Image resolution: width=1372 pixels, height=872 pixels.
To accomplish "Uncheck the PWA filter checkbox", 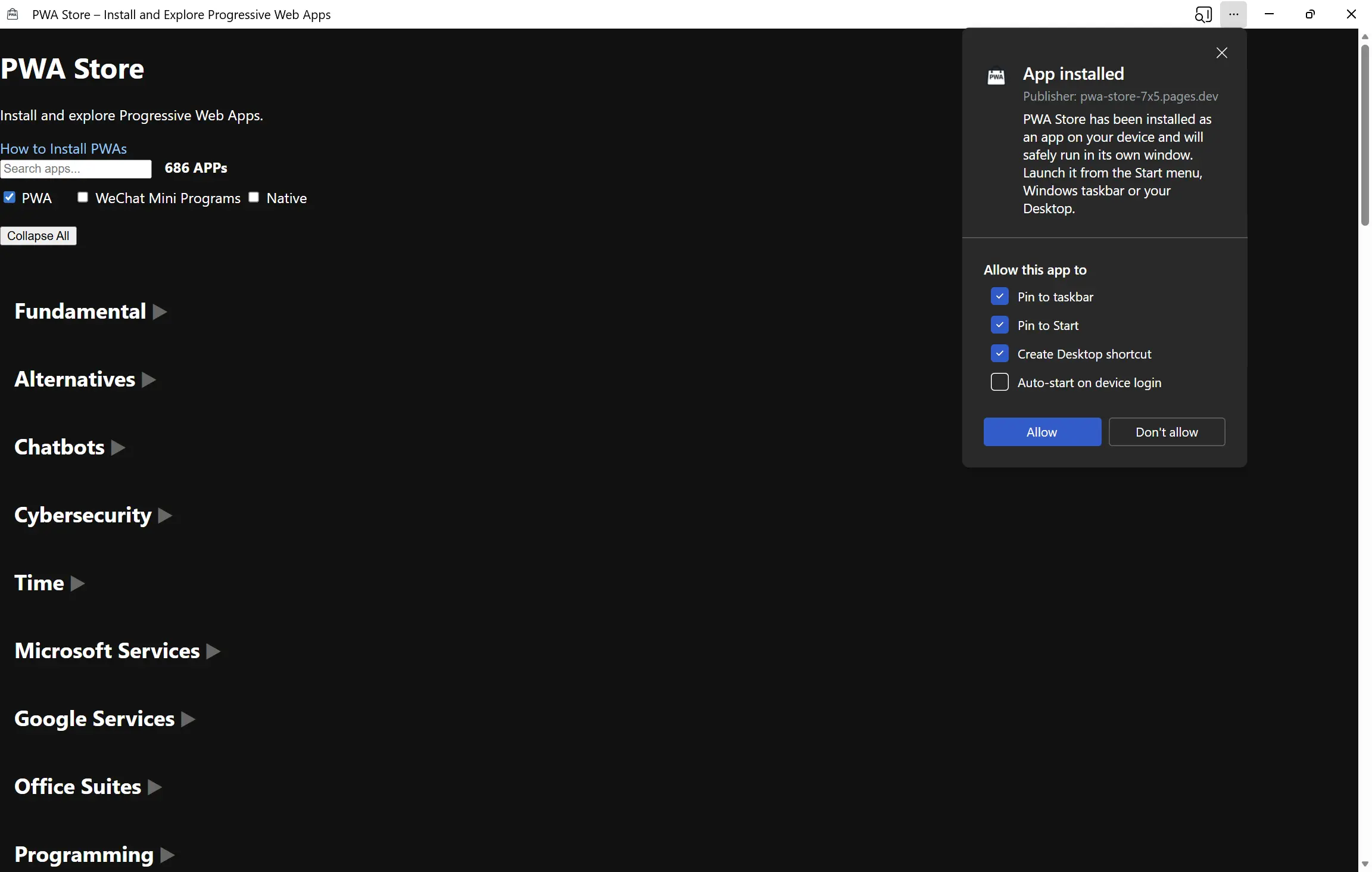I will (10, 197).
